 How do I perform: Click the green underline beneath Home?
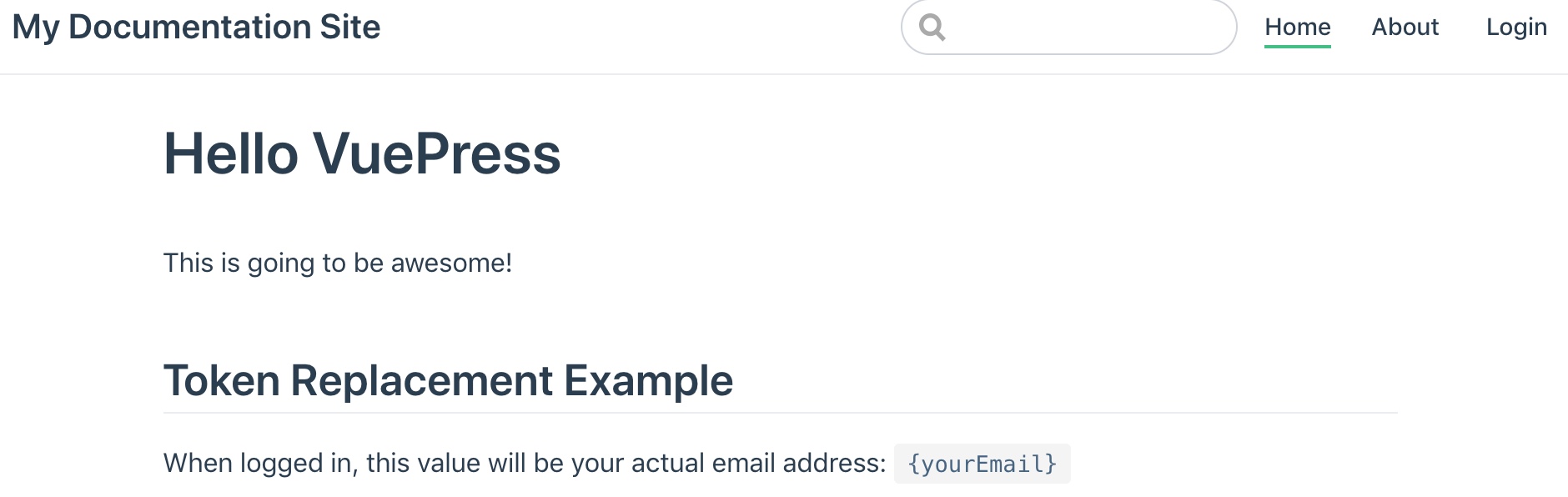(1297, 47)
